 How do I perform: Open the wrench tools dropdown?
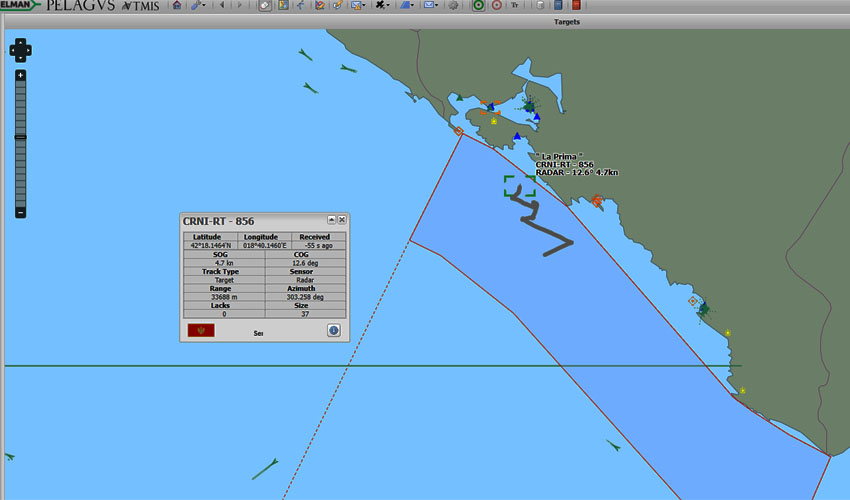pyautogui.click(x=199, y=5)
